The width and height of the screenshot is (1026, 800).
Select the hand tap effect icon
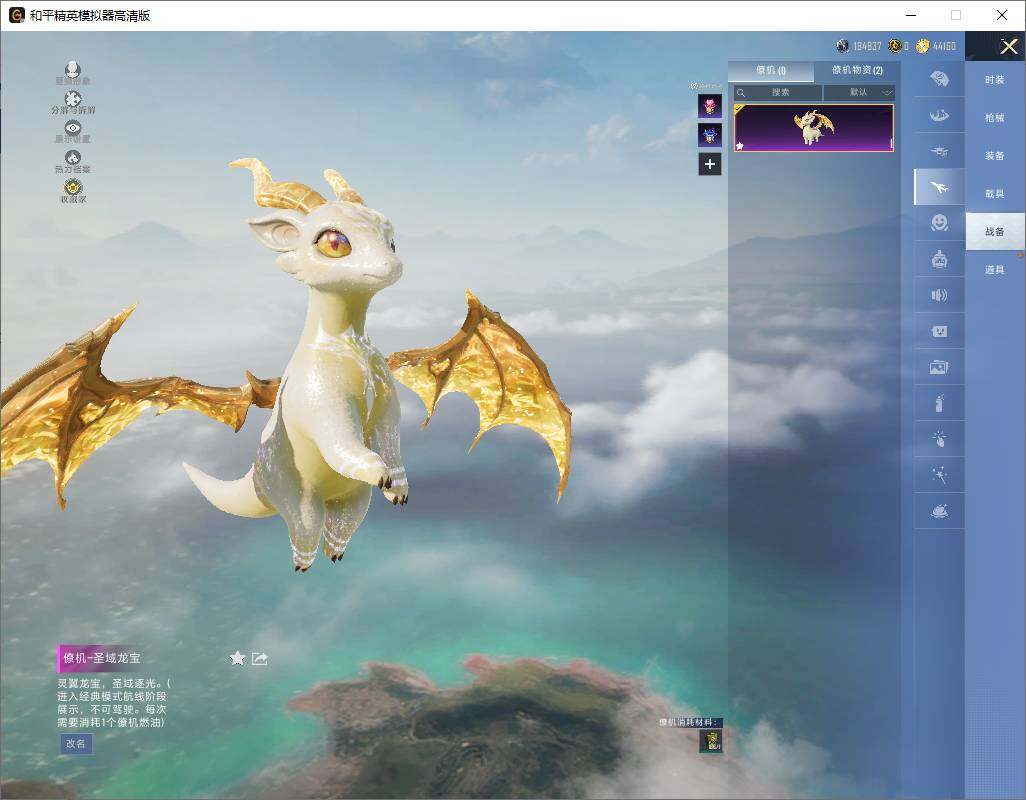tap(940, 439)
